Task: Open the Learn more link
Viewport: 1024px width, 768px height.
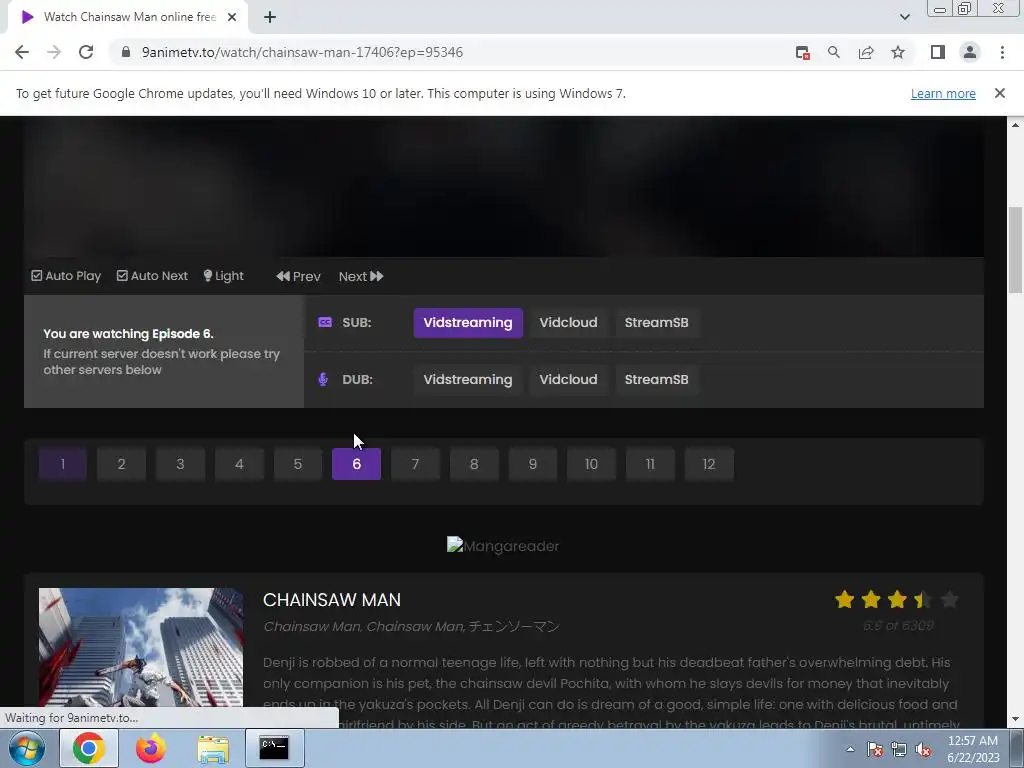Action: [943, 93]
